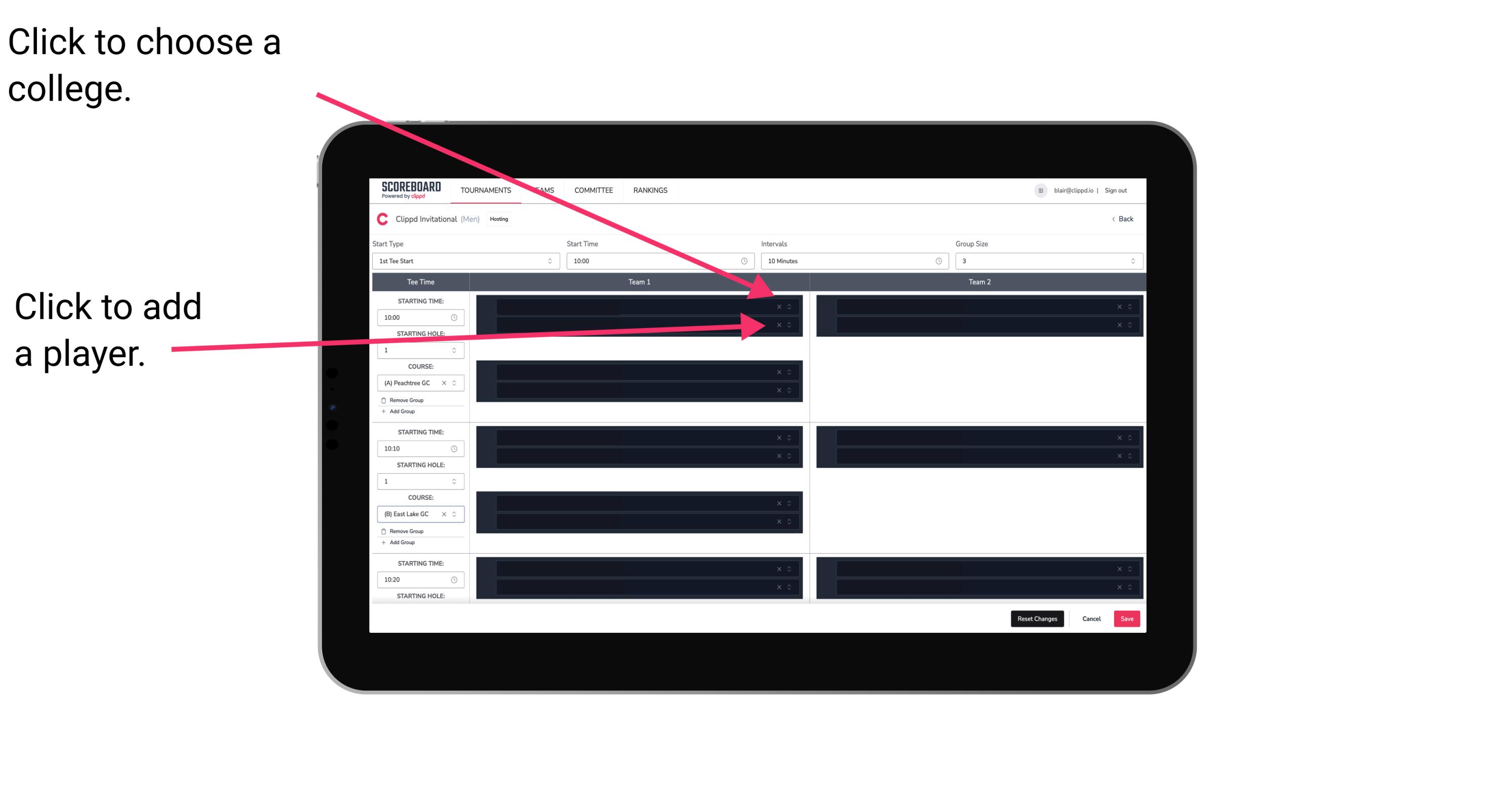Click the Back navigation link

1122,218
